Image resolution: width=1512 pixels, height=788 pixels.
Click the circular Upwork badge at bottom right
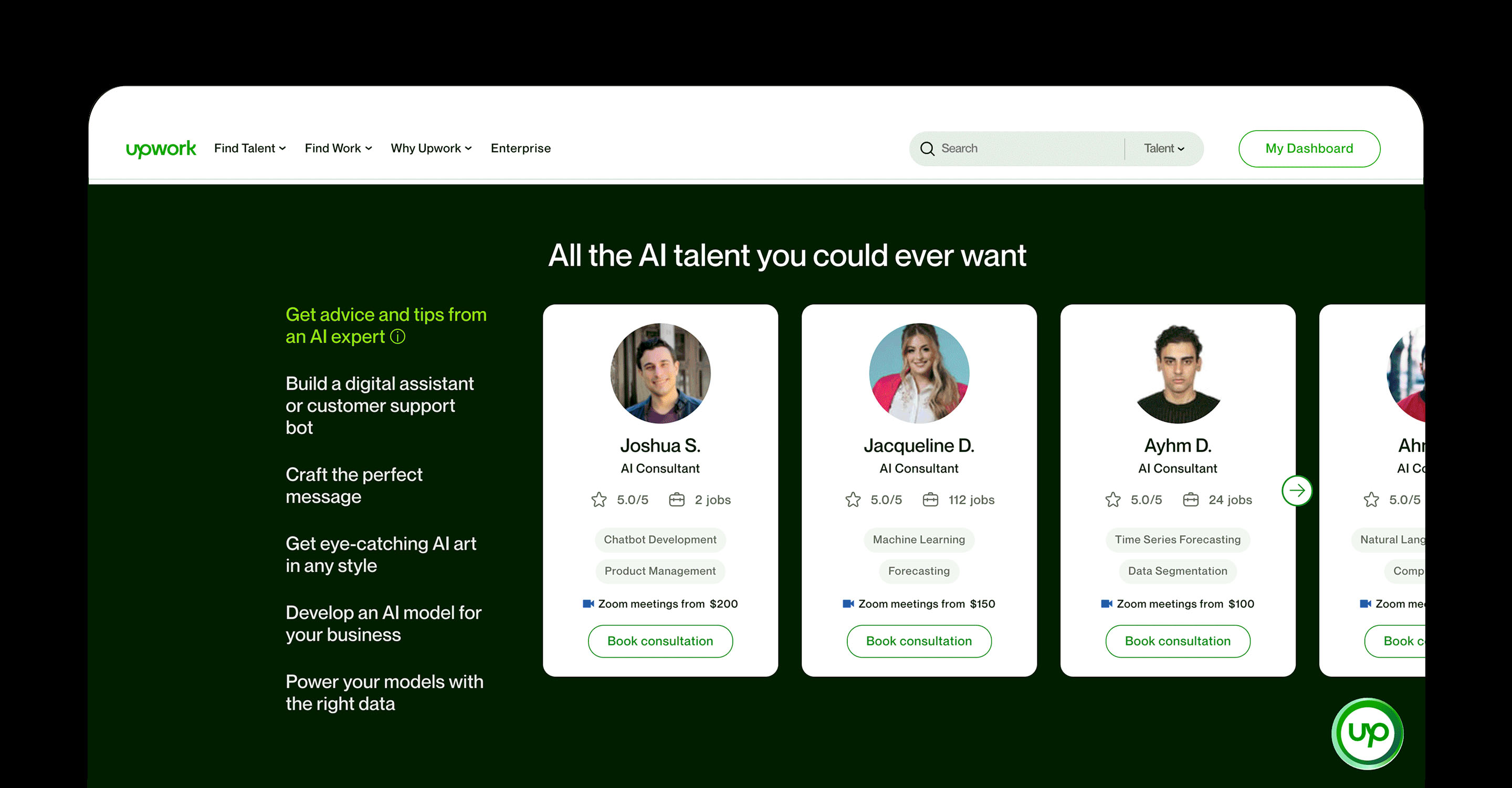pos(1368,732)
